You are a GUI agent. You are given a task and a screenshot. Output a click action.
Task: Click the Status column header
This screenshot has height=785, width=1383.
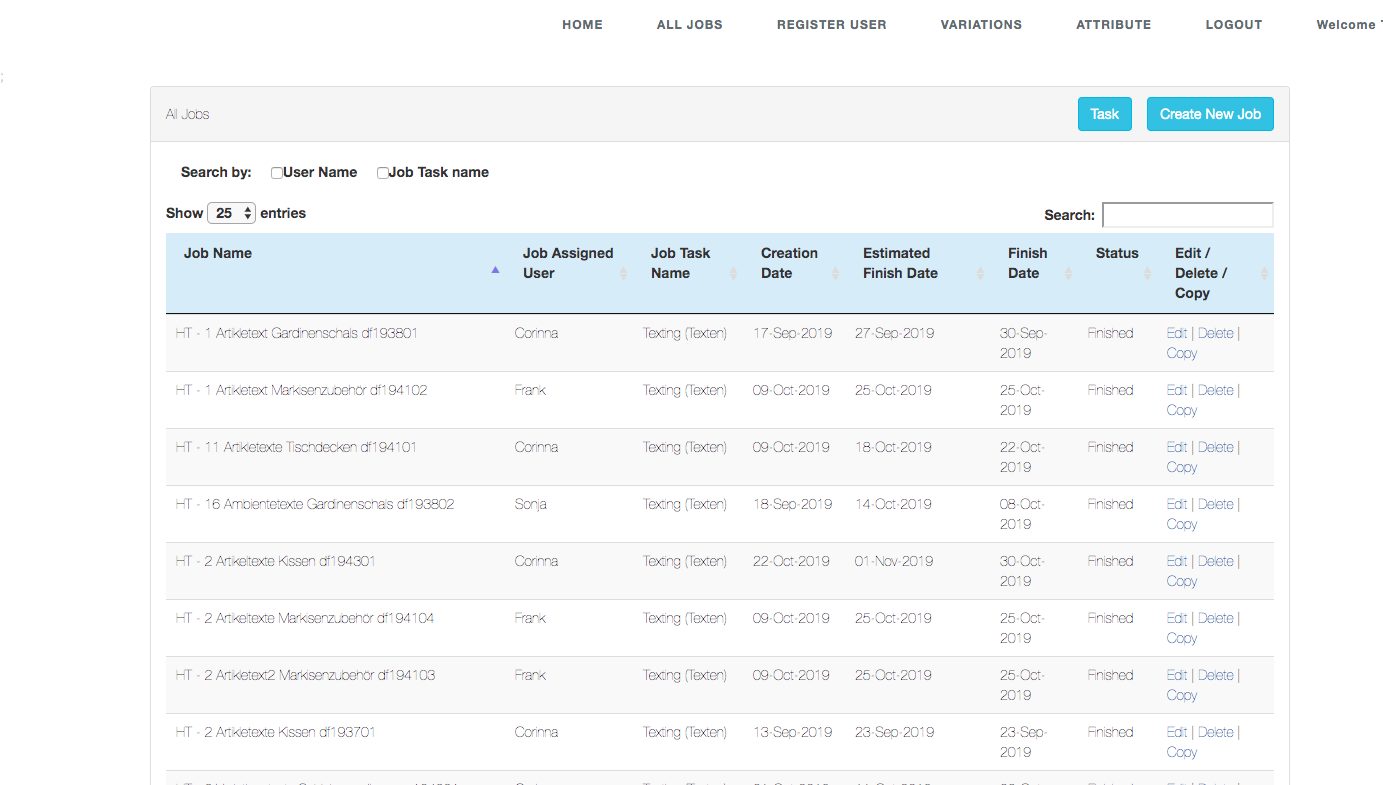tap(1117, 253)
